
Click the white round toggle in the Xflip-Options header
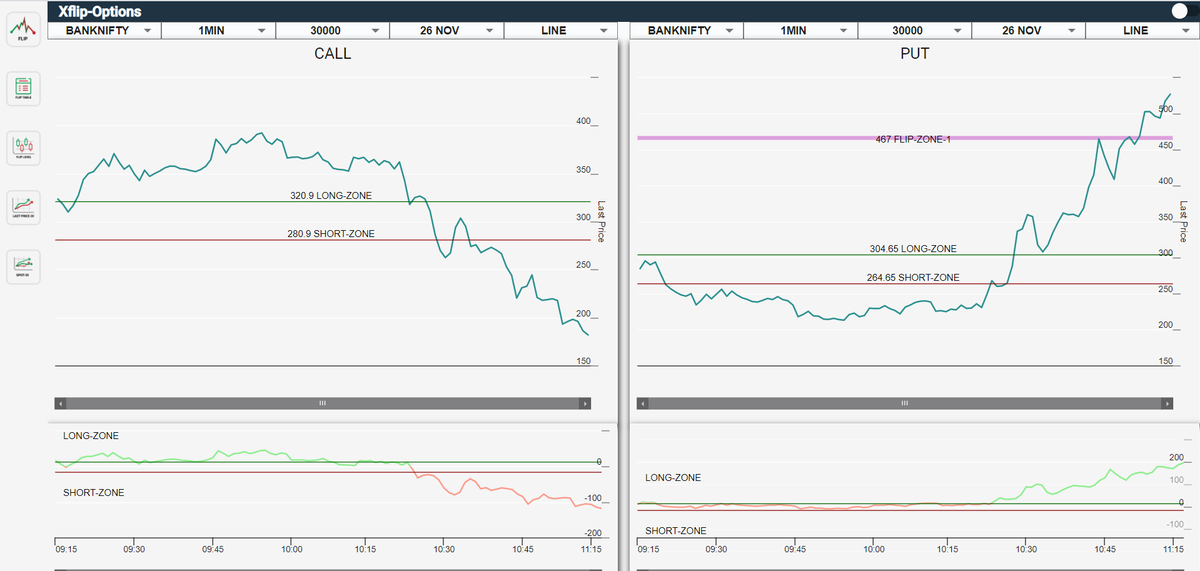(1178, 11)
